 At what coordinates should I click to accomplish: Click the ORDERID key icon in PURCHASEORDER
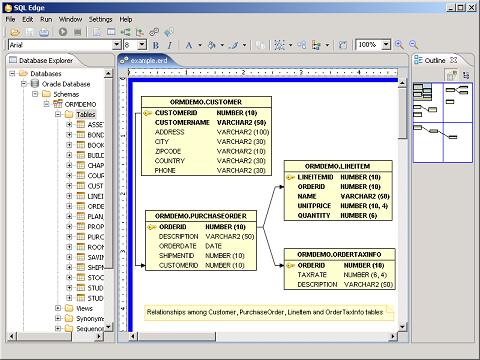[x=152, y=227]
